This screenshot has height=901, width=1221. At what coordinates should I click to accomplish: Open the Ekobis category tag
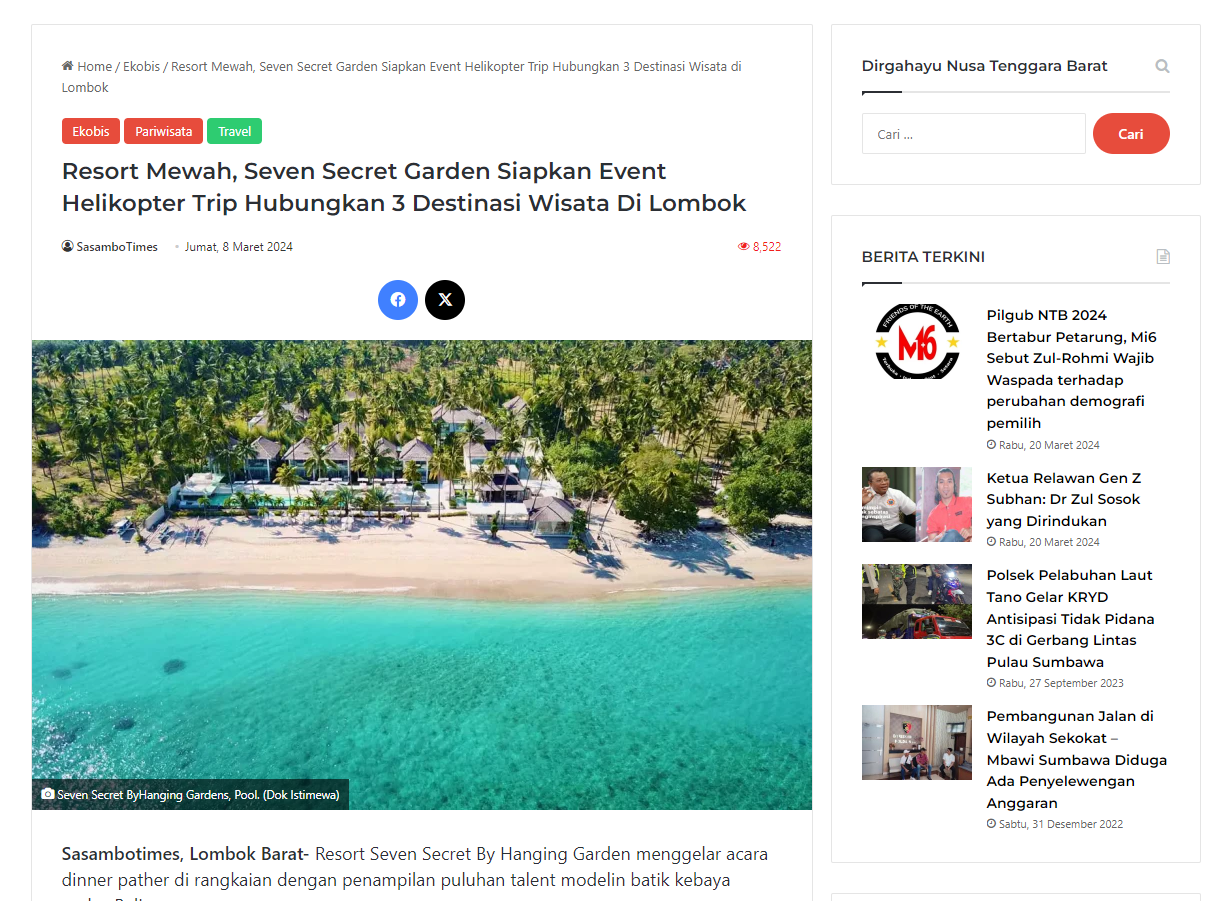[x=91, y=131]
